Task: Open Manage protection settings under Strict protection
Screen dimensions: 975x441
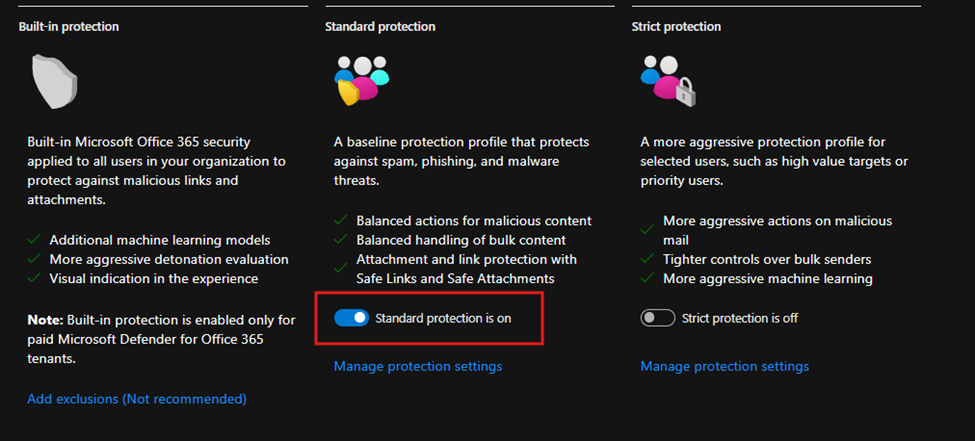Action: pyautogui.click(x=724, y=366)
